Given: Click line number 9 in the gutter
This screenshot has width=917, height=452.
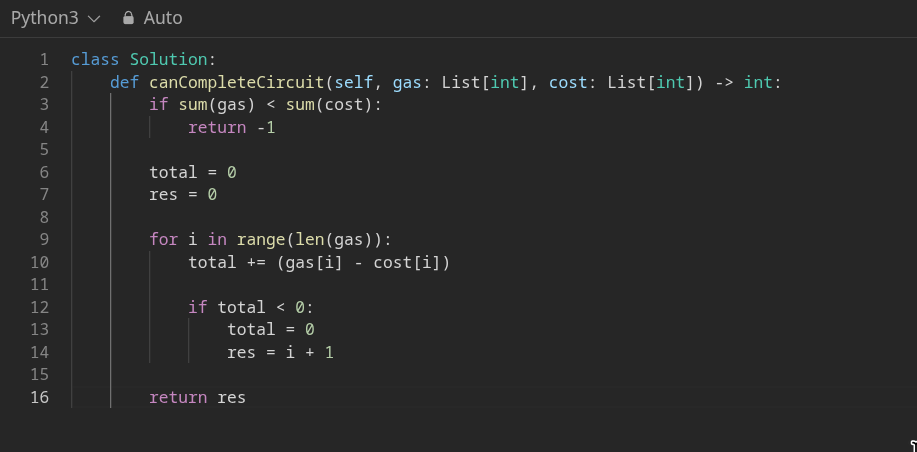Looking at the screenshot, I should pos(44,240).
